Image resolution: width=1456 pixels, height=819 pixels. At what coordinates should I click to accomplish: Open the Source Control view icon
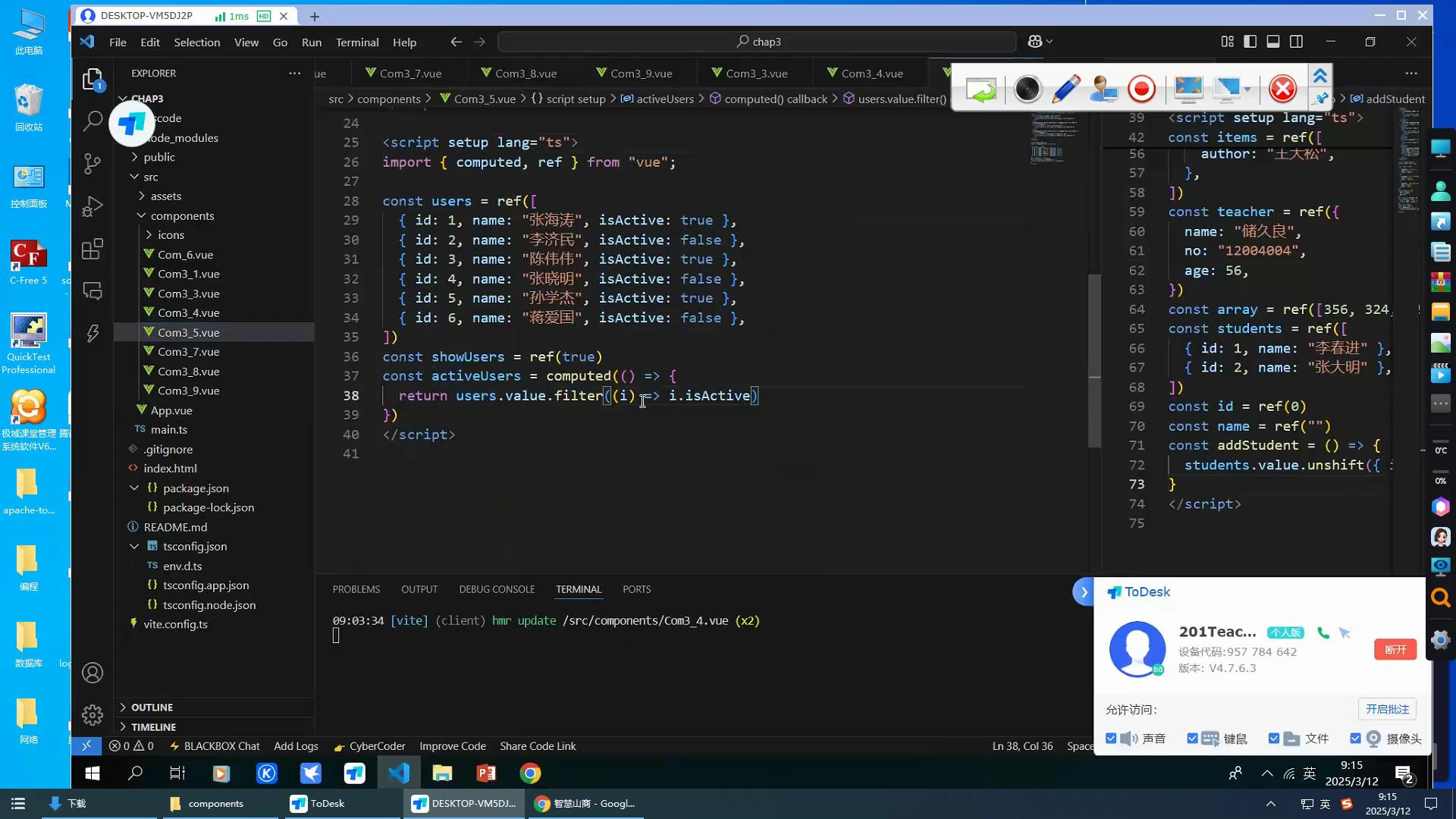93,163
